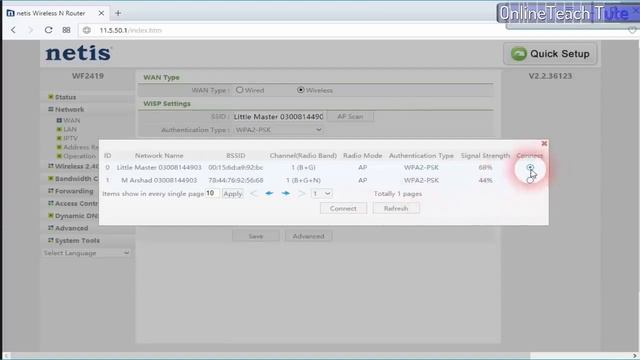640x360 pixels.
Task: Expand the Network menu in sidebar
Action: pos(69,109)
